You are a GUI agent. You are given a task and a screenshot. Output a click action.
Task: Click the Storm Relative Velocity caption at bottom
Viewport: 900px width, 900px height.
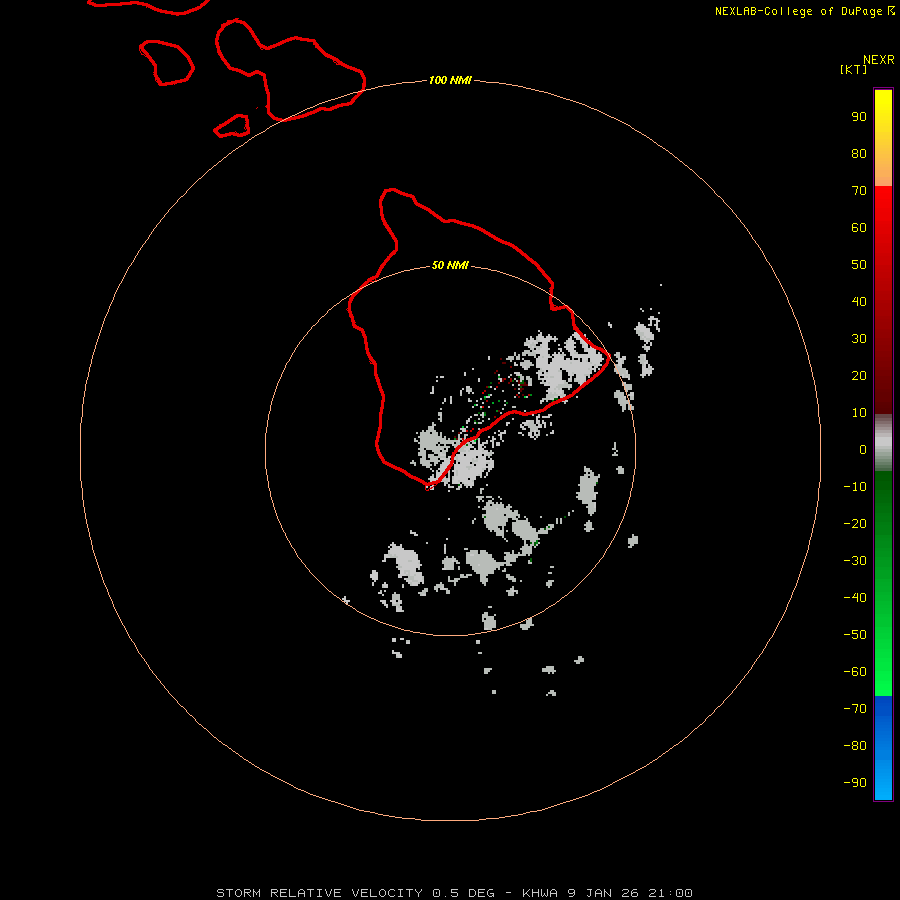tap(454, 893)
